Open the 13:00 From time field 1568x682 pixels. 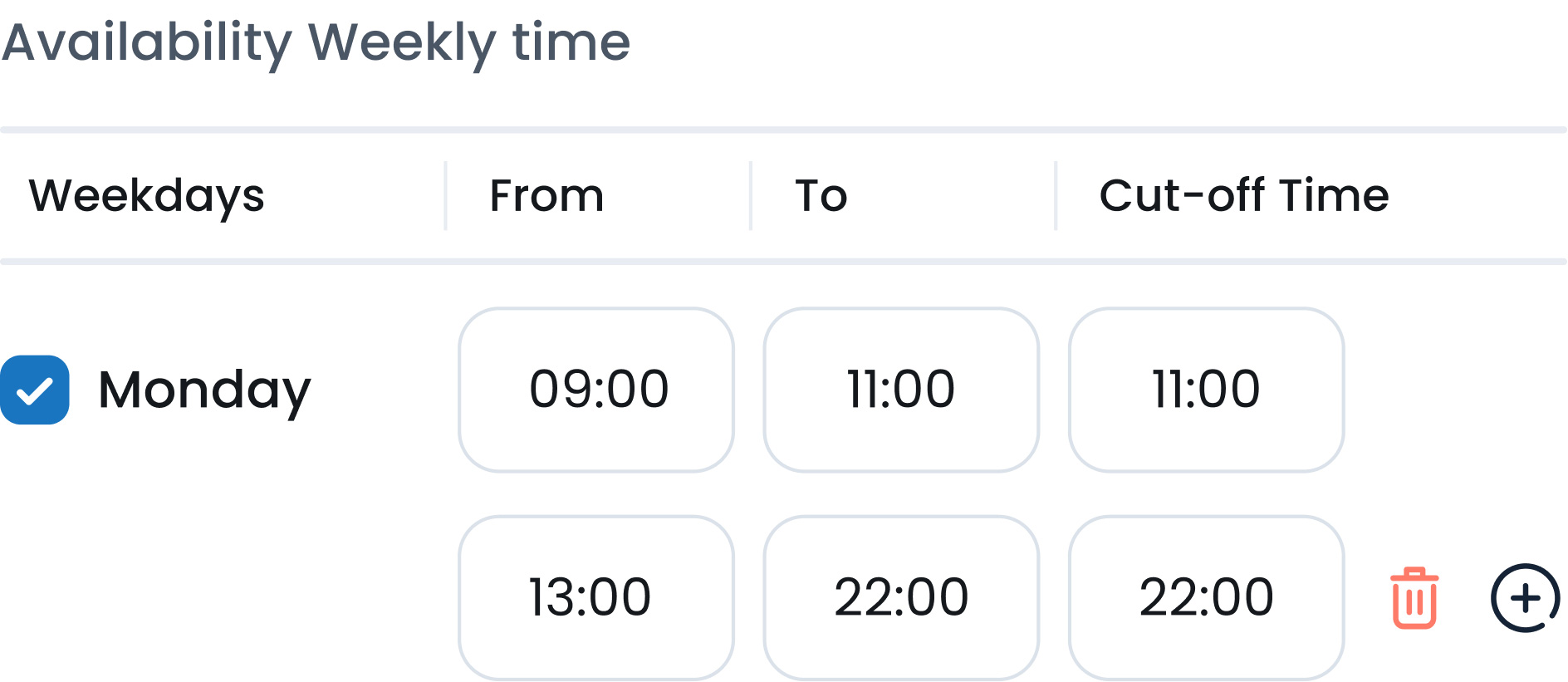595,596
